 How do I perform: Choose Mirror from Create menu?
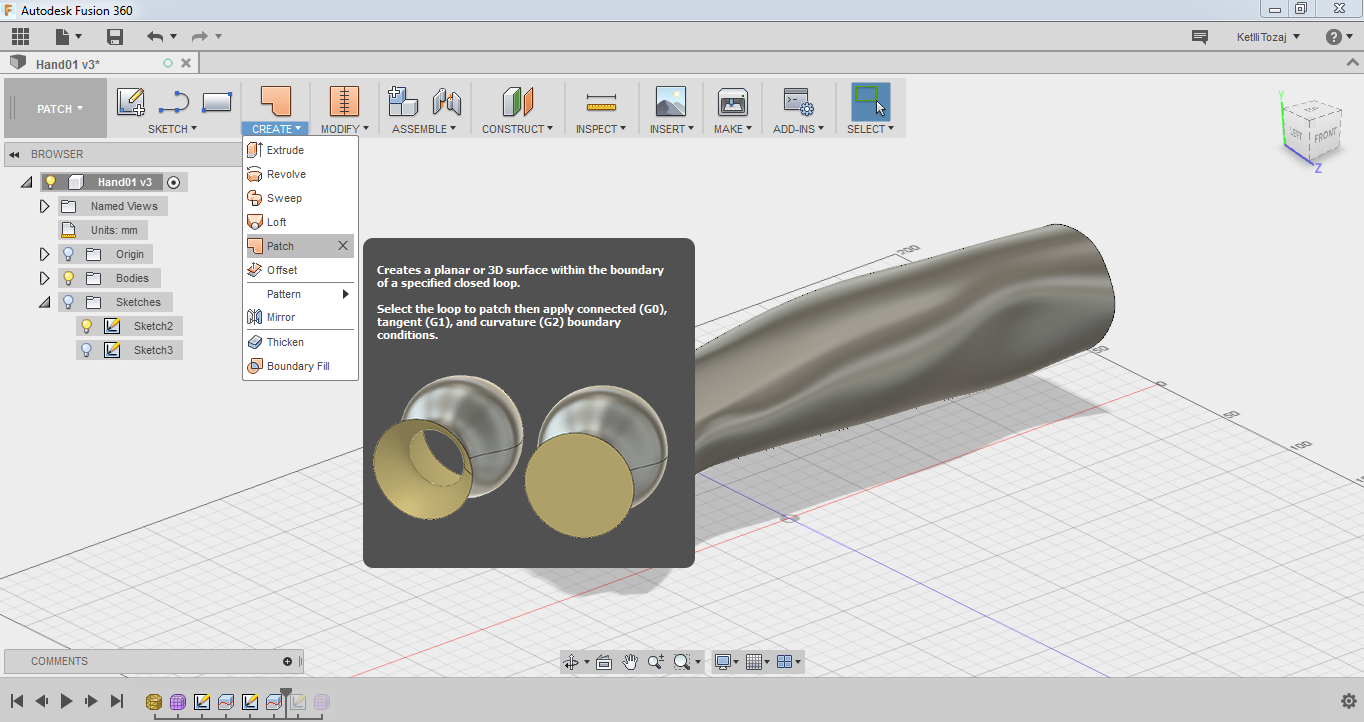(x=301, y=317)
